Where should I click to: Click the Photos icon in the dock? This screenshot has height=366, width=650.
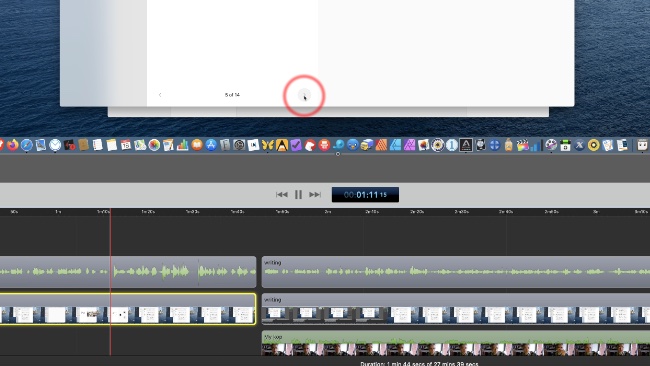[x=154, y=145]
